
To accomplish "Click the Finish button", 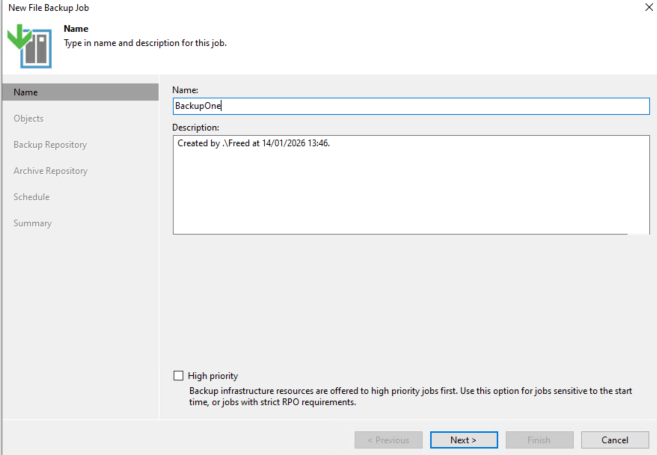I will [538, 440].
